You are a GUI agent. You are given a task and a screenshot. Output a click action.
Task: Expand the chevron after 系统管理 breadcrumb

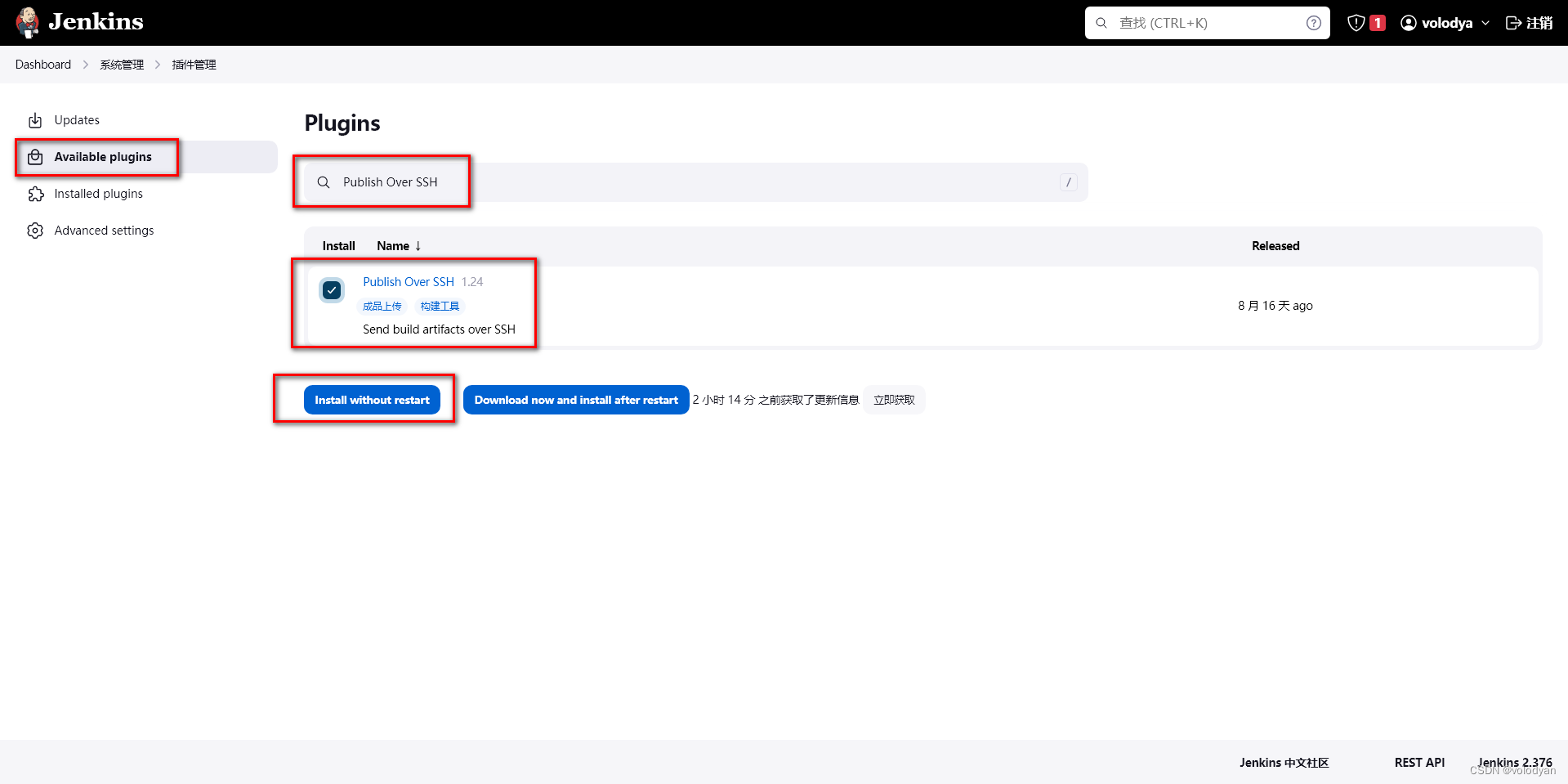coord(158,65)
